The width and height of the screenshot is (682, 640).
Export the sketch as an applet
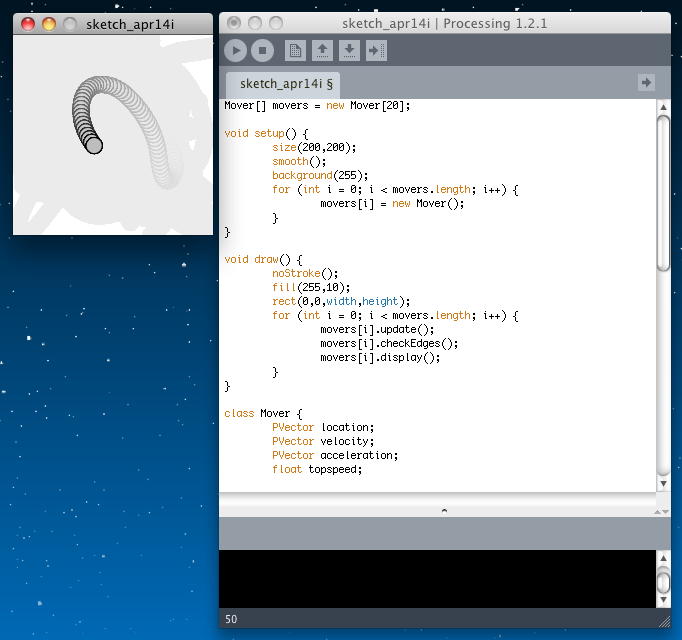point(376,50)
